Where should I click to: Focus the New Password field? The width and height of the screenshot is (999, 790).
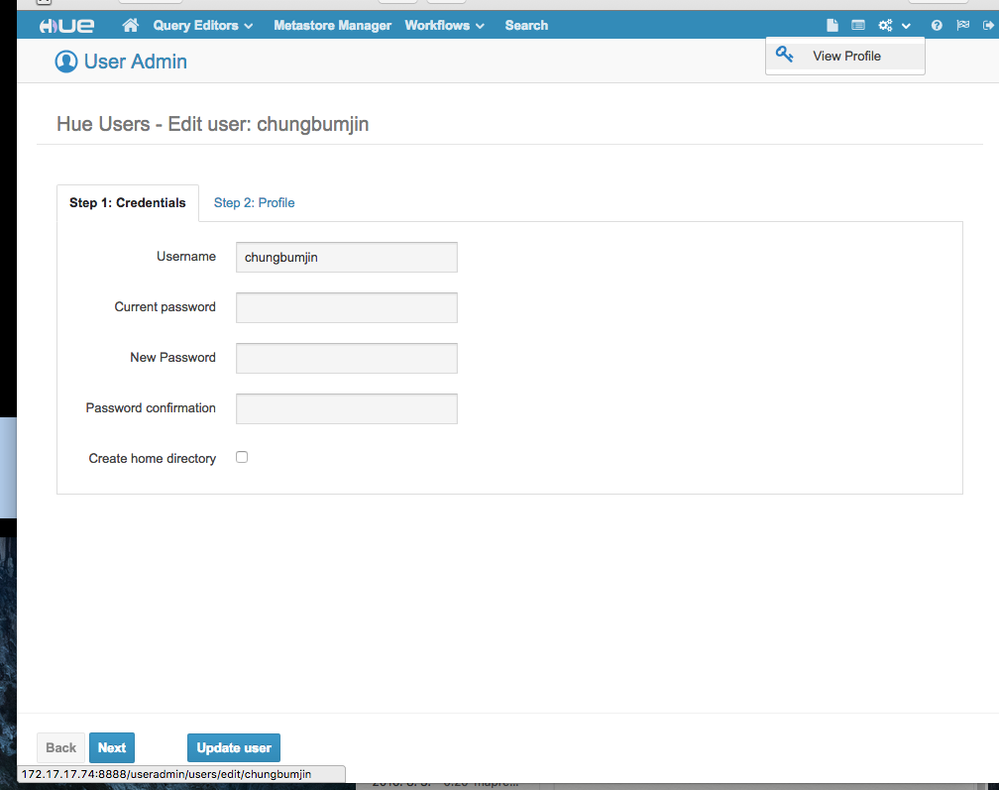pyautogui.click(x=347, y=358)
